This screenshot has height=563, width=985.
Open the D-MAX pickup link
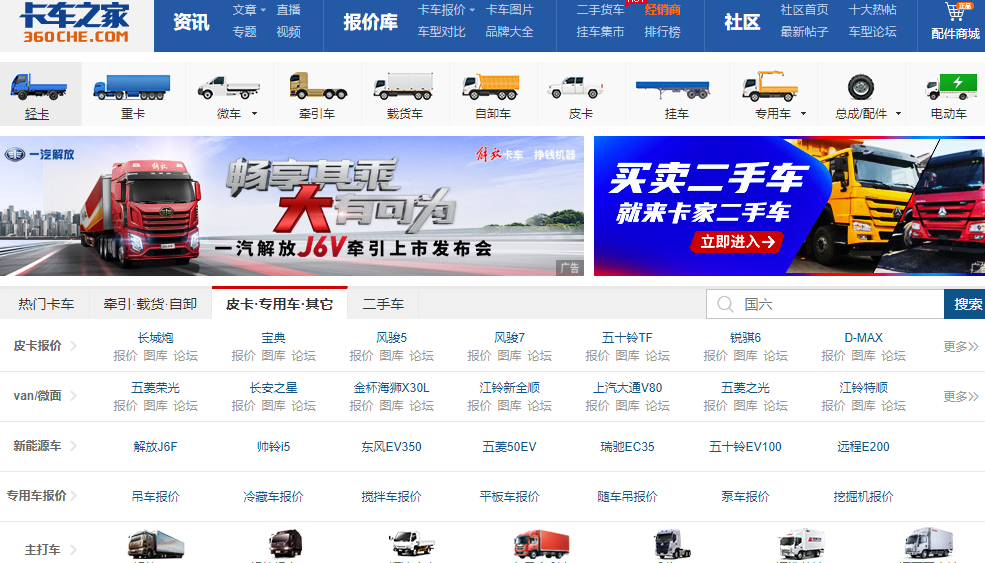(x=863, y=338)
